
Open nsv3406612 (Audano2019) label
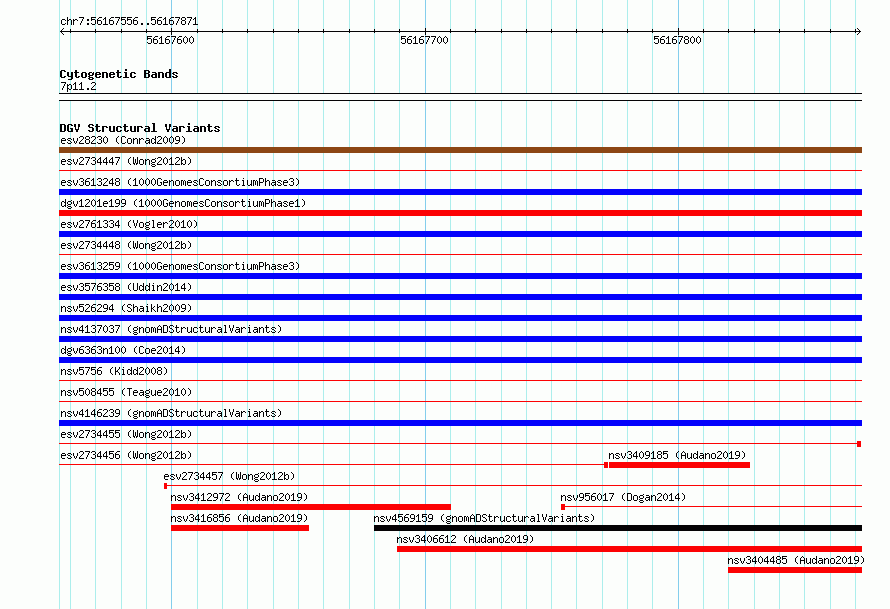(x=465, y=539)
